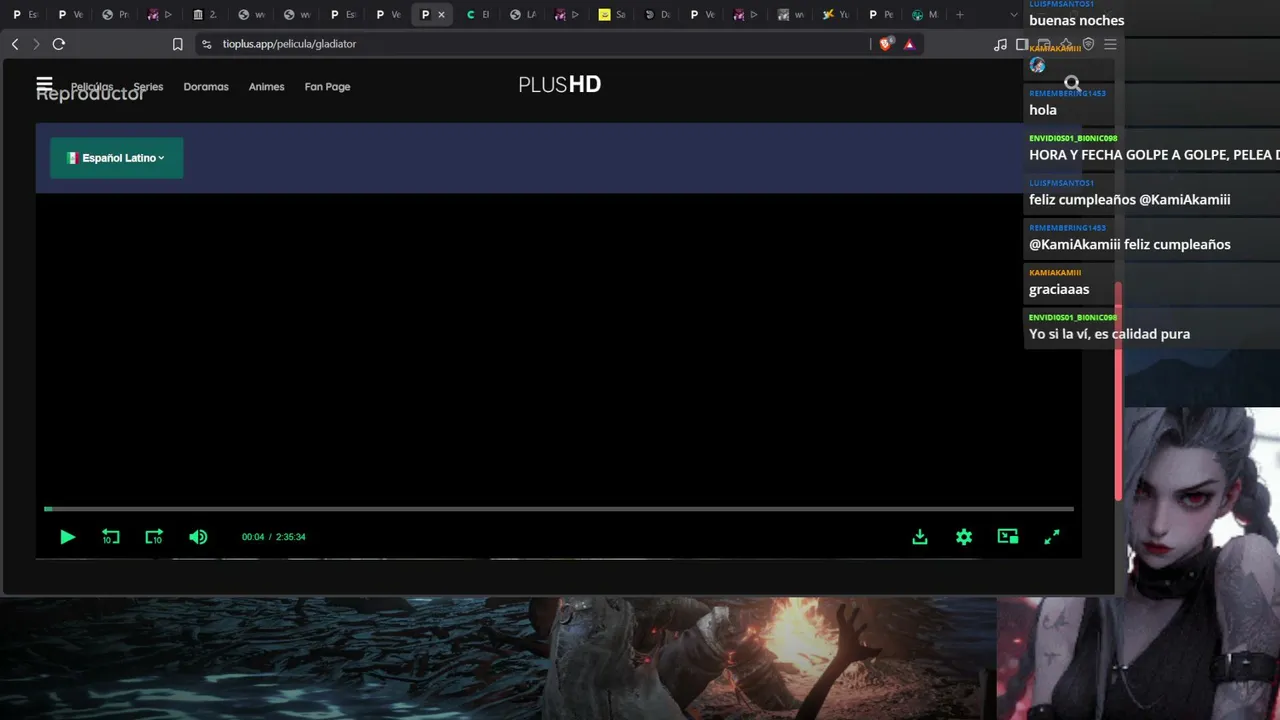1280x720 pixels.
Task: Go back in the browser
Action: 15,44
